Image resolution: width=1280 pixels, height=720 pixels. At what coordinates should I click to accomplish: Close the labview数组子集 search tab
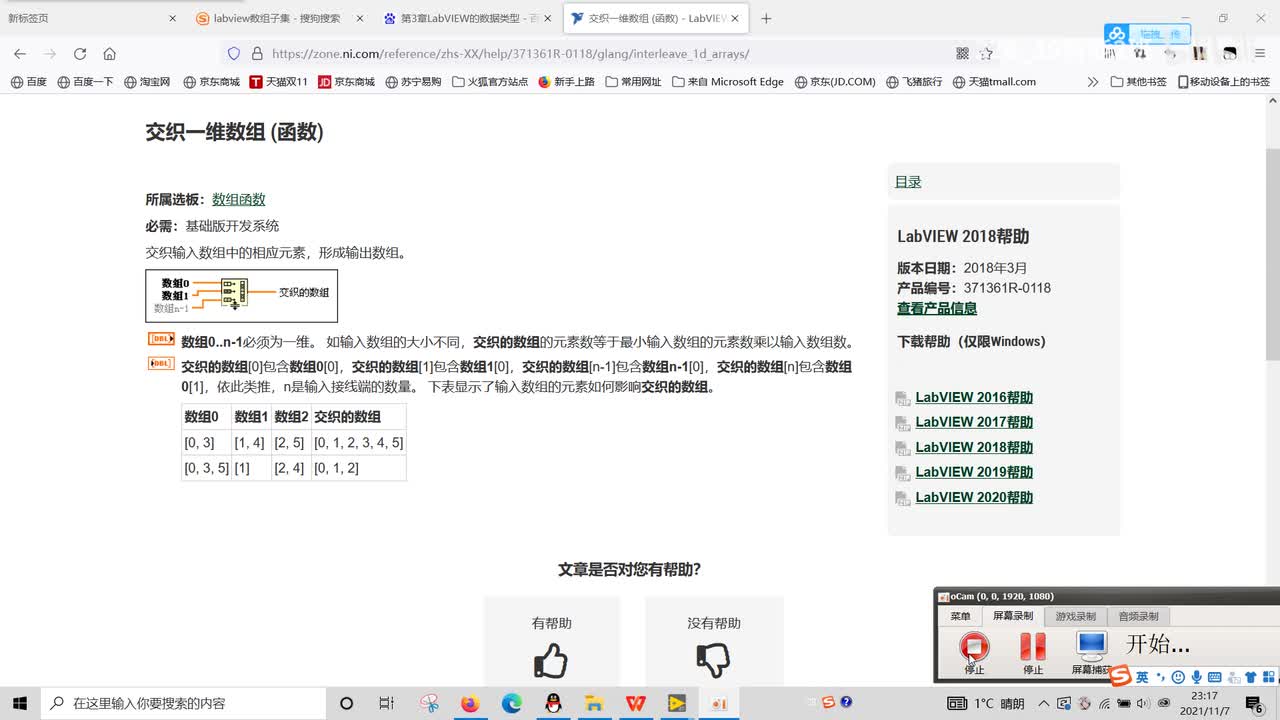click(360, 18)
